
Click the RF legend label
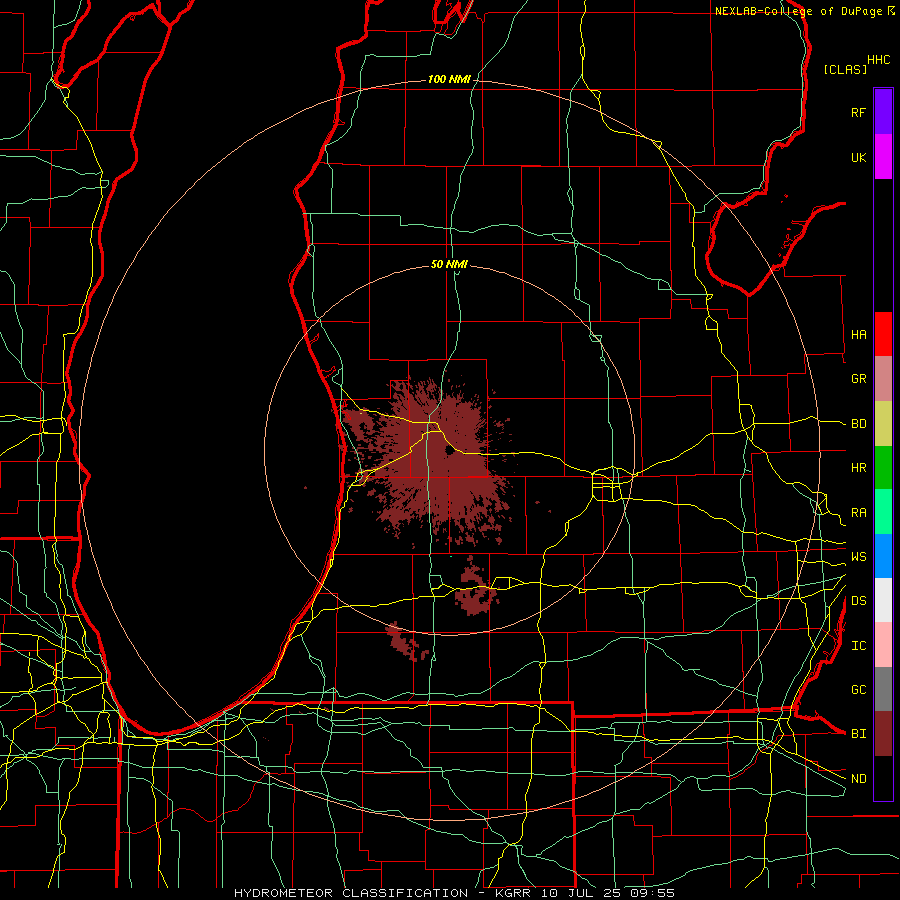(858, 112)
